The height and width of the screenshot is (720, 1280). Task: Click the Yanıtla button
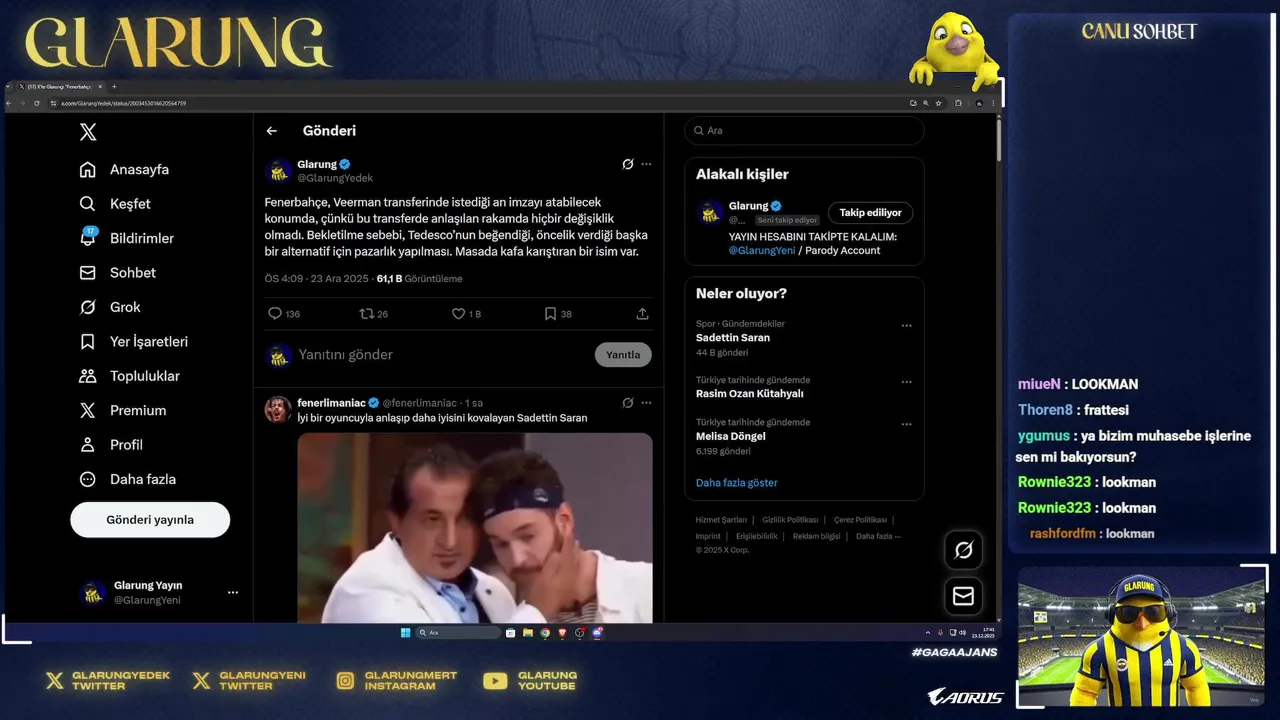point(623,355)
